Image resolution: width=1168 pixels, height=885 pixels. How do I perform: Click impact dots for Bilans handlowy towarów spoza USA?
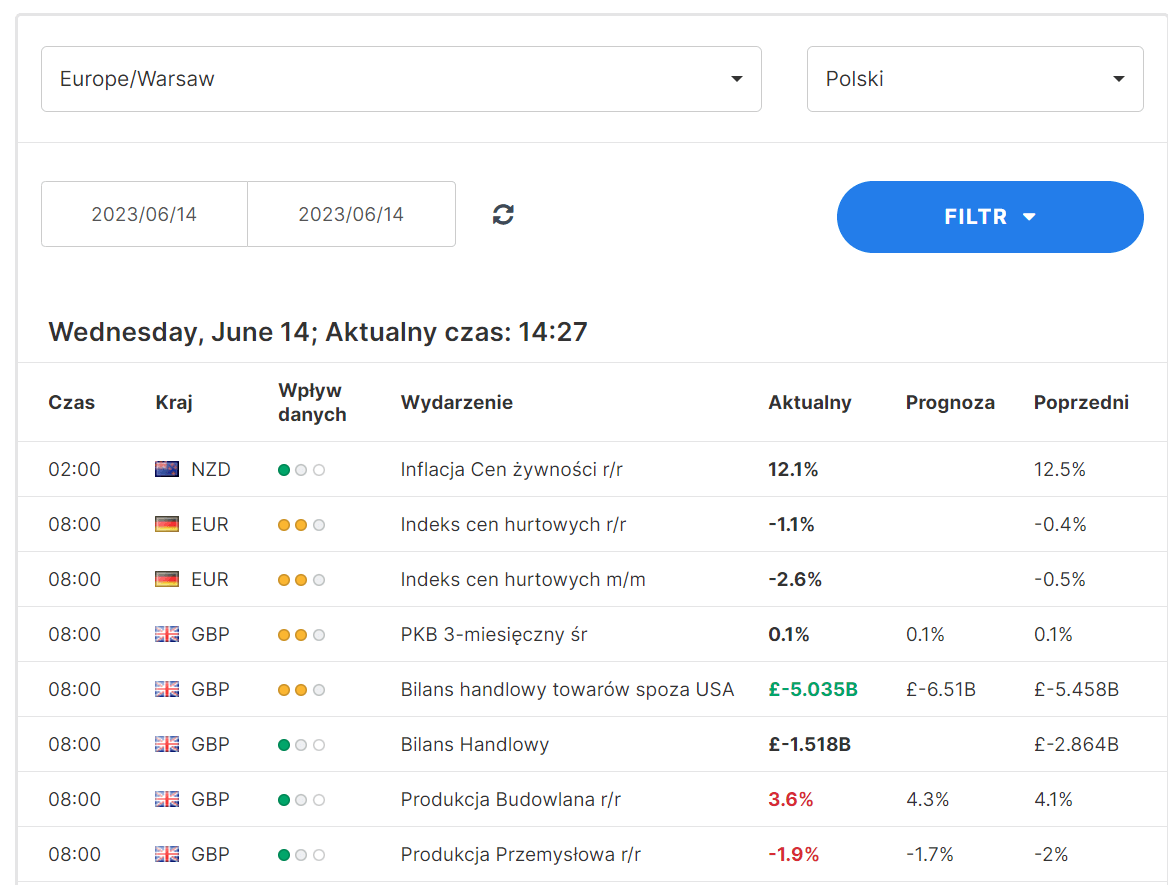301,691
